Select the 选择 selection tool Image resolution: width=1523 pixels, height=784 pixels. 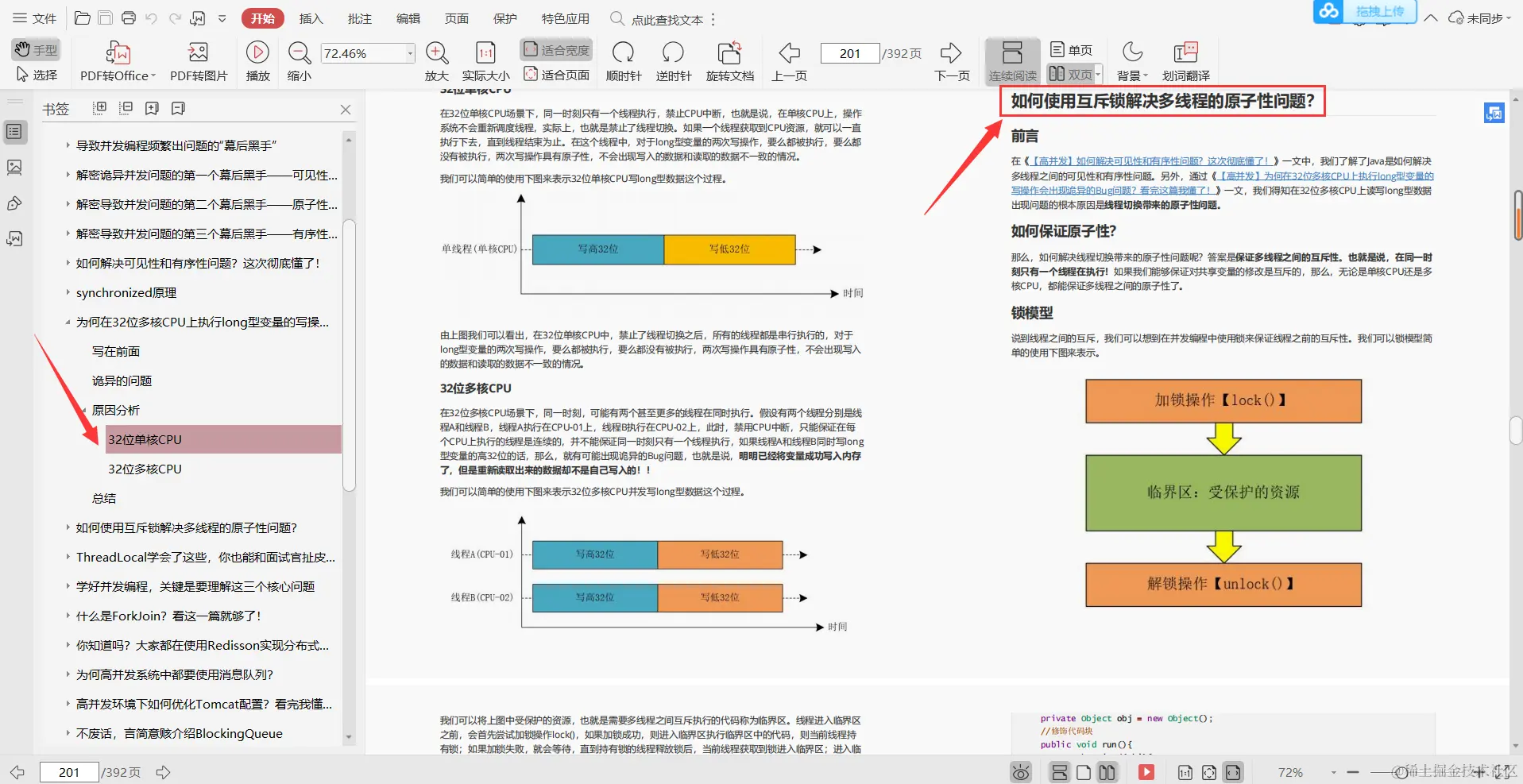[x=37, y=75]
